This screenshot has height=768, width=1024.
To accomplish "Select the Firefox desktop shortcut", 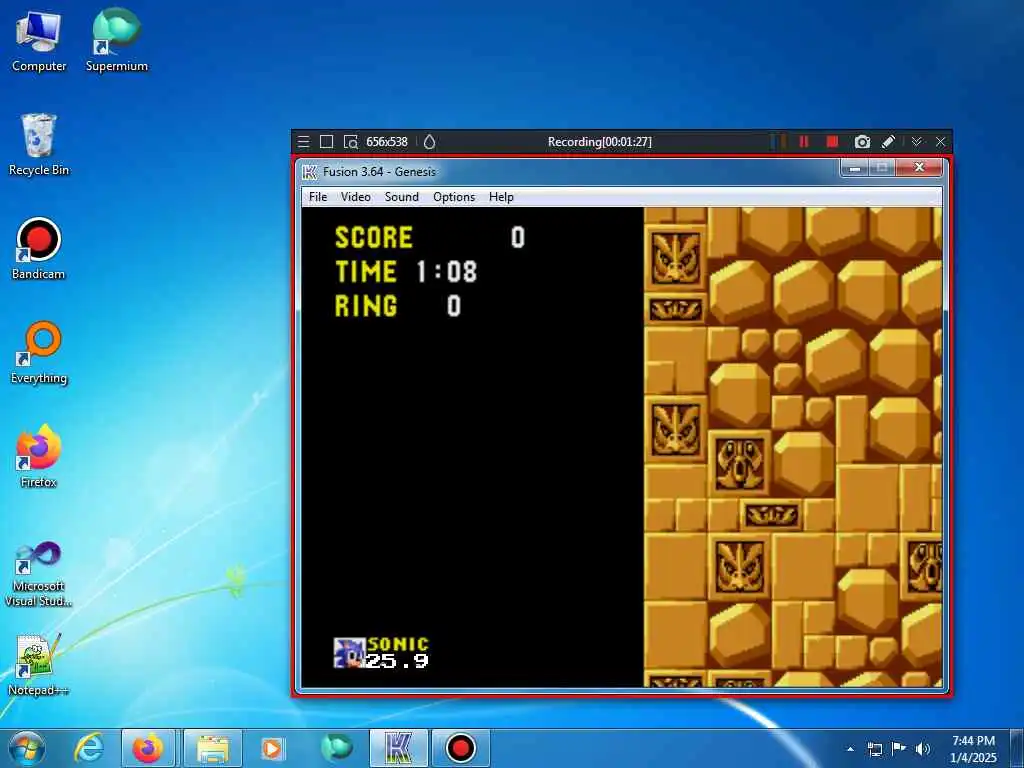I will [39, 456].
